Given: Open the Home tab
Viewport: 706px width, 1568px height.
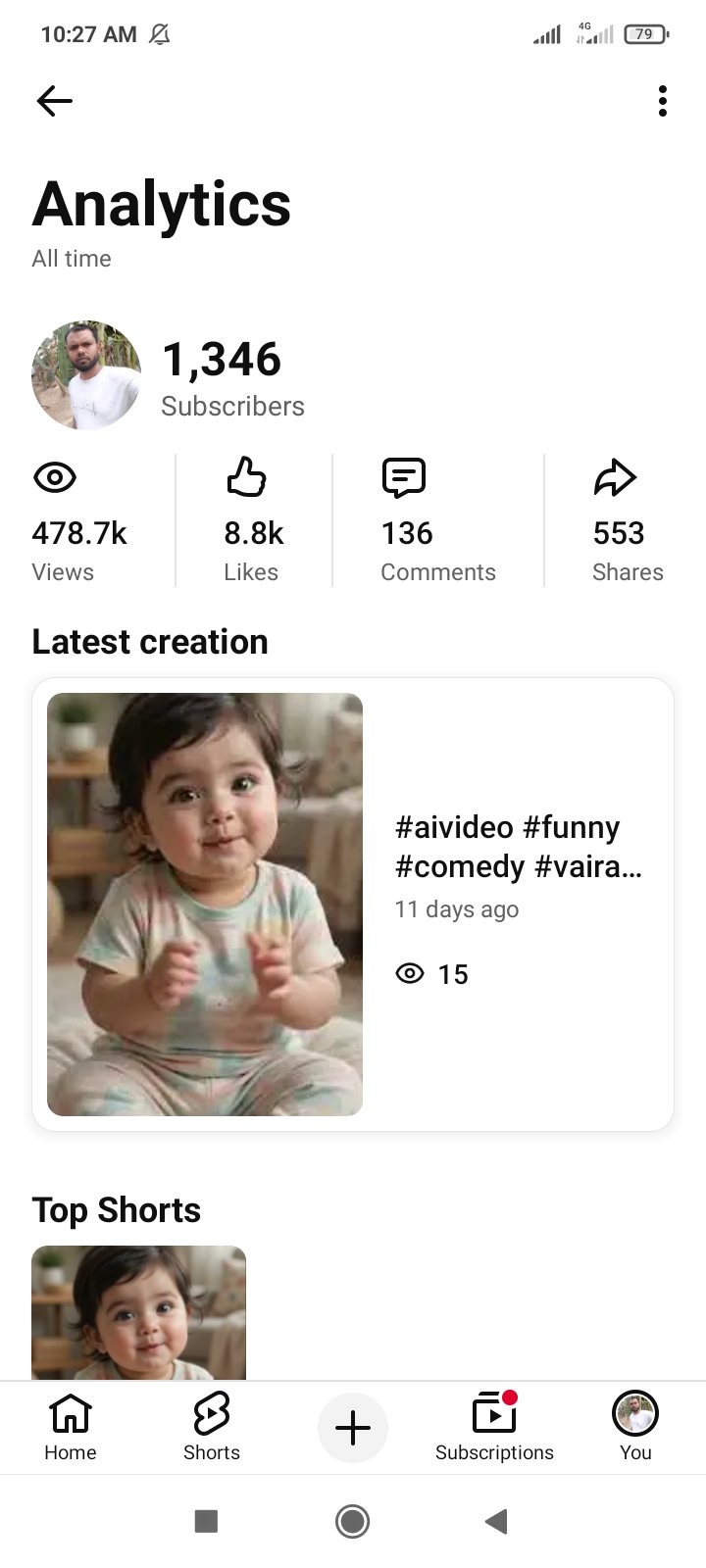Looking at the screenshot, I should point(71,1427).
